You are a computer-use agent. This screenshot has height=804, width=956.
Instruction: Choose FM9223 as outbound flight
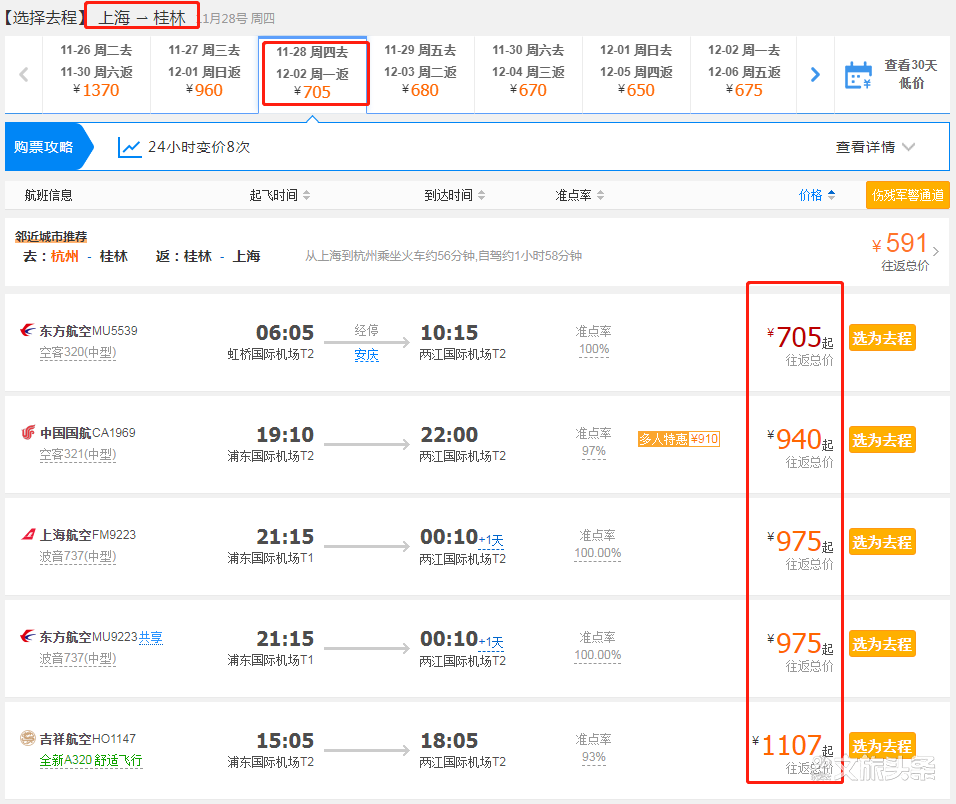click(x=882, y=541)
